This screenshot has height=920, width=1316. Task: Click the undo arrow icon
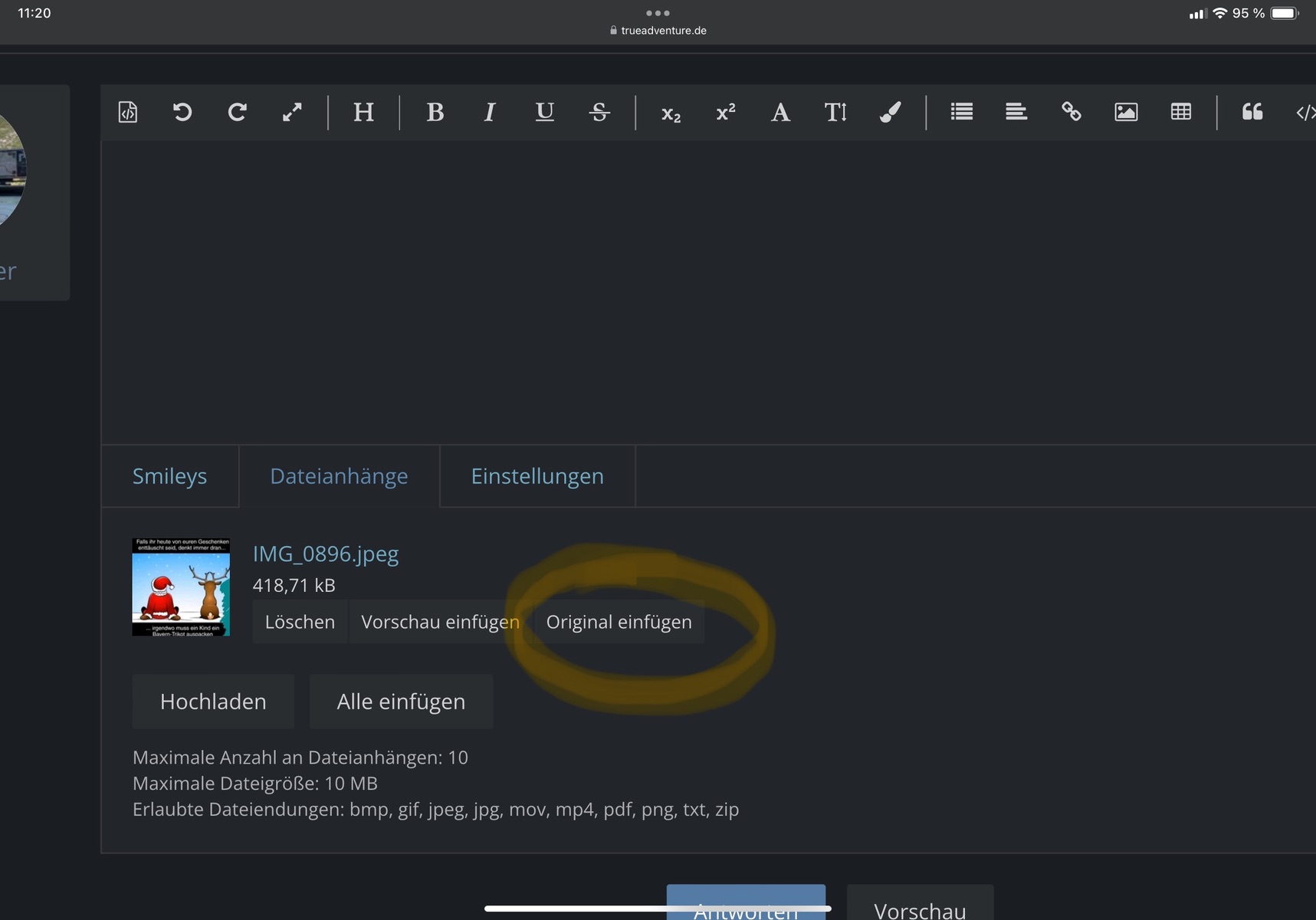[x=182, y=113]
